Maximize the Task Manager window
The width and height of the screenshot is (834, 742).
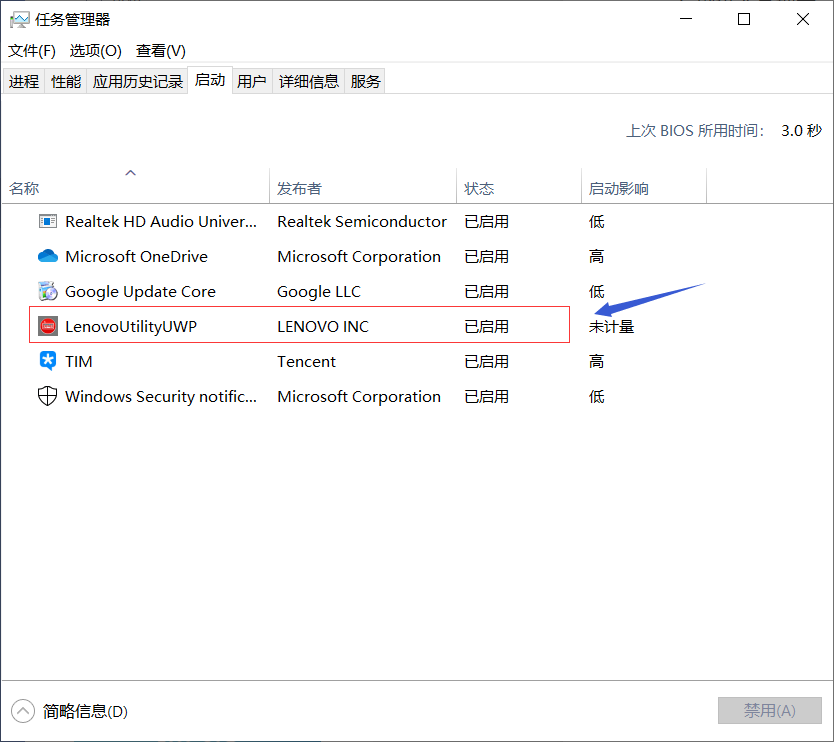(x=744, y=19)
